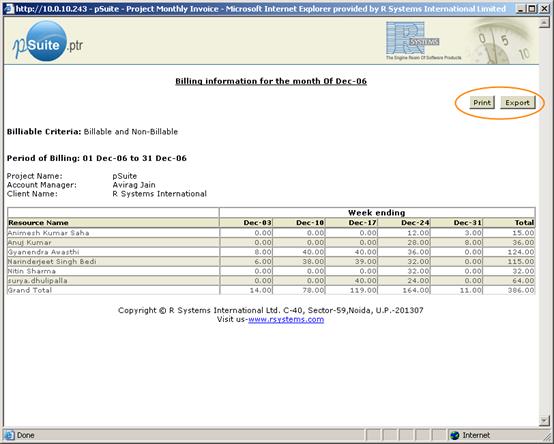Click the IE page icon in title bar
The height and width of the screenshot is (444, 554).
click(x=9, y=8)
